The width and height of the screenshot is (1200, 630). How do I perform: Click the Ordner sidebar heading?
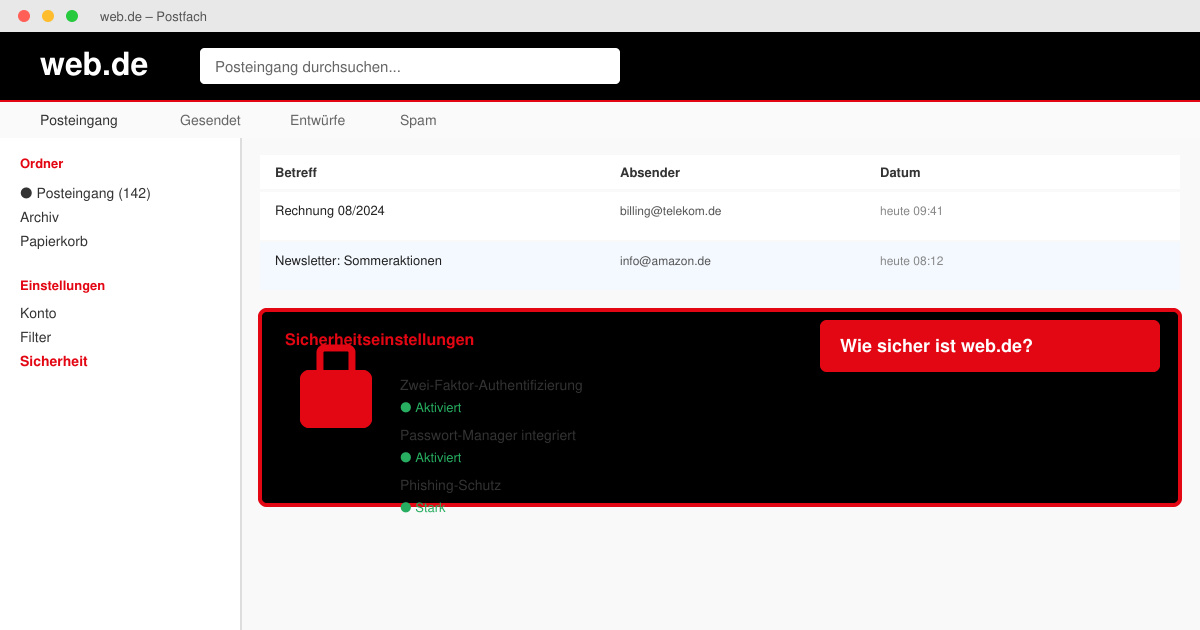[42, 163]
